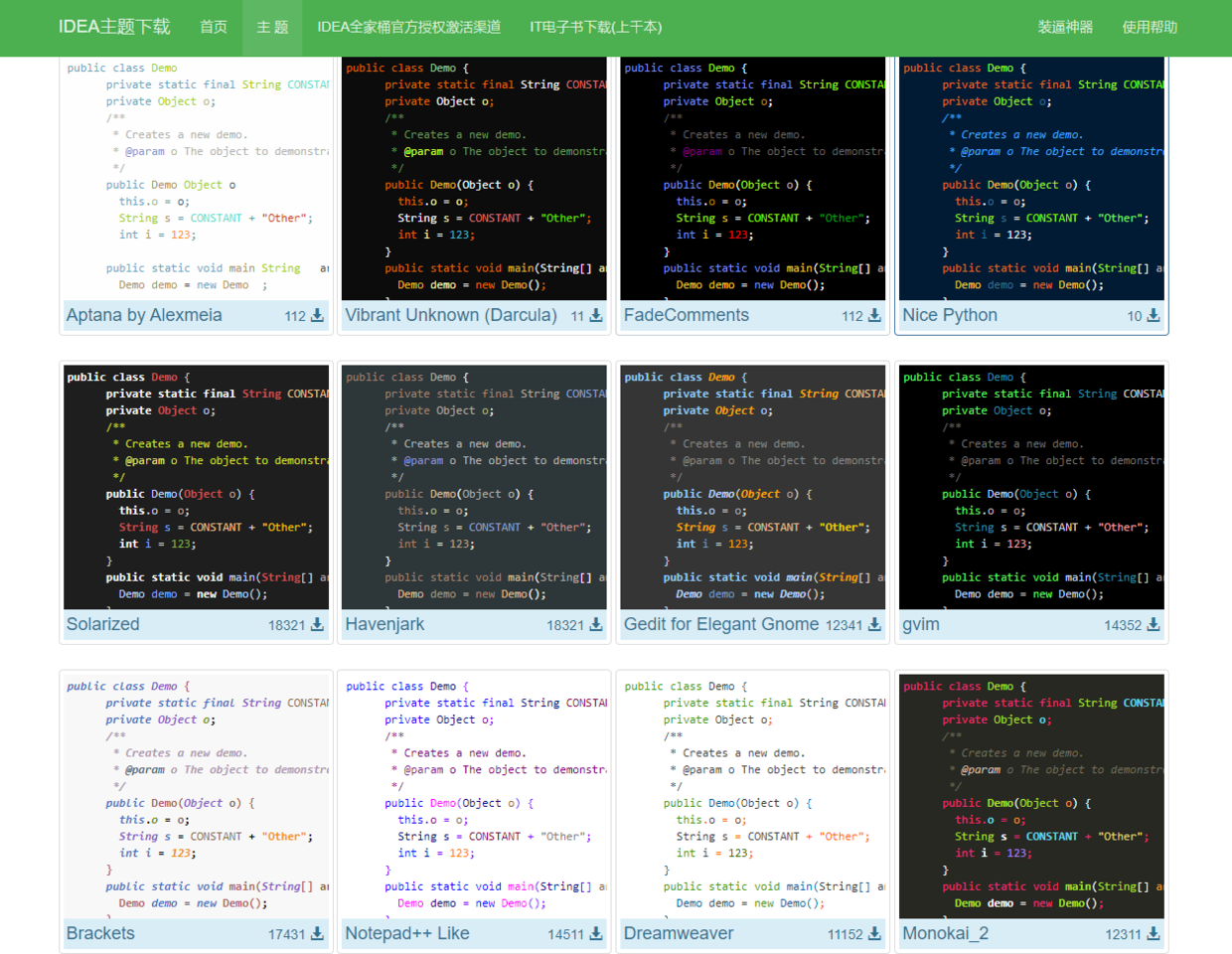
Task: Select the 主题 tab in navbar
Action: click(x=272, y=27)
